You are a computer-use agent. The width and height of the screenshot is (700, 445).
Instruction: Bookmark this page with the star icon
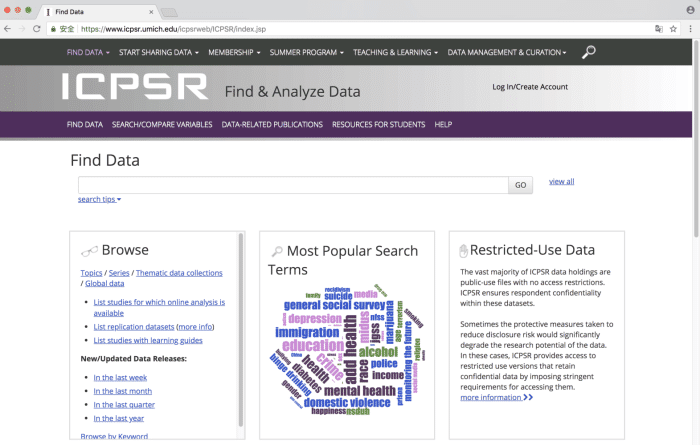coord(673,29)
